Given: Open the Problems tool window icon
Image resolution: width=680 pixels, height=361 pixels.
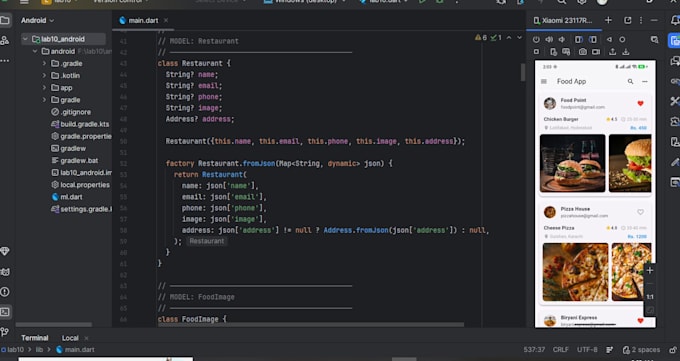Looking at the screenshot, I should tap(5, 292).
